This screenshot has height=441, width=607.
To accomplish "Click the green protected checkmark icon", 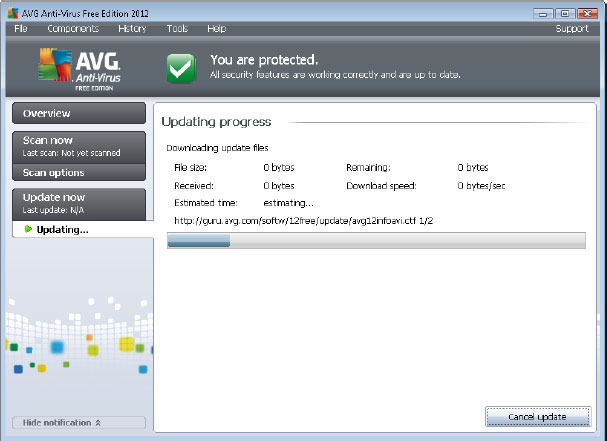I will [181, 68].
